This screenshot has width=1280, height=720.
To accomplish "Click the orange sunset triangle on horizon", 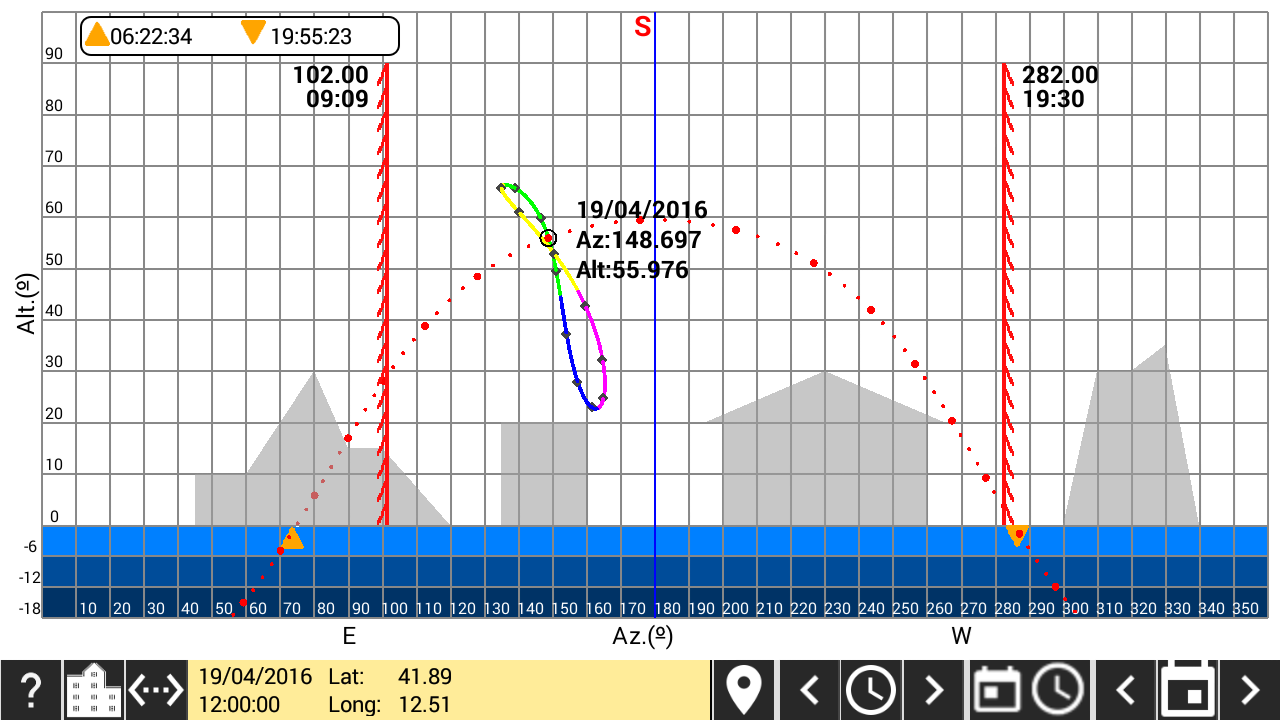I will pyautogui.click(x=1017, y=536).
